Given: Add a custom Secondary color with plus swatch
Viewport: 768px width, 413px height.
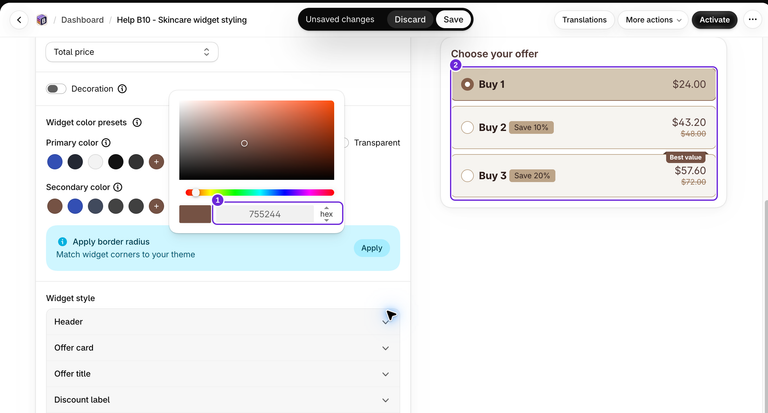Looking at the screenshot, I should (156, 206).
